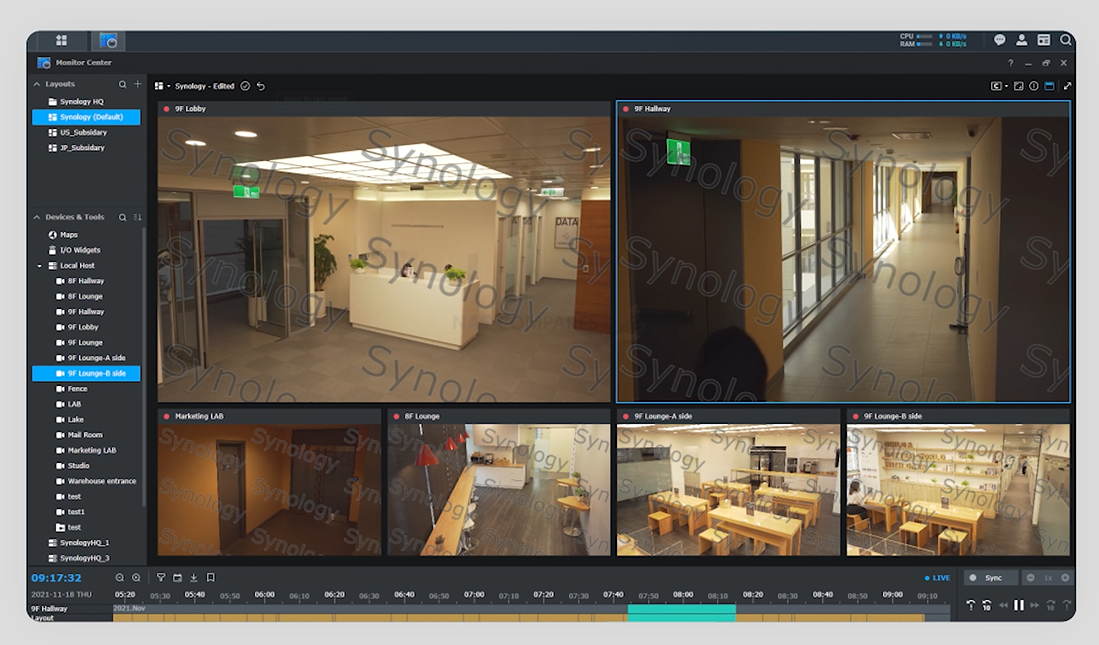
Task: Open the camera stream profile dropdown
Action: tap(999, 86)
